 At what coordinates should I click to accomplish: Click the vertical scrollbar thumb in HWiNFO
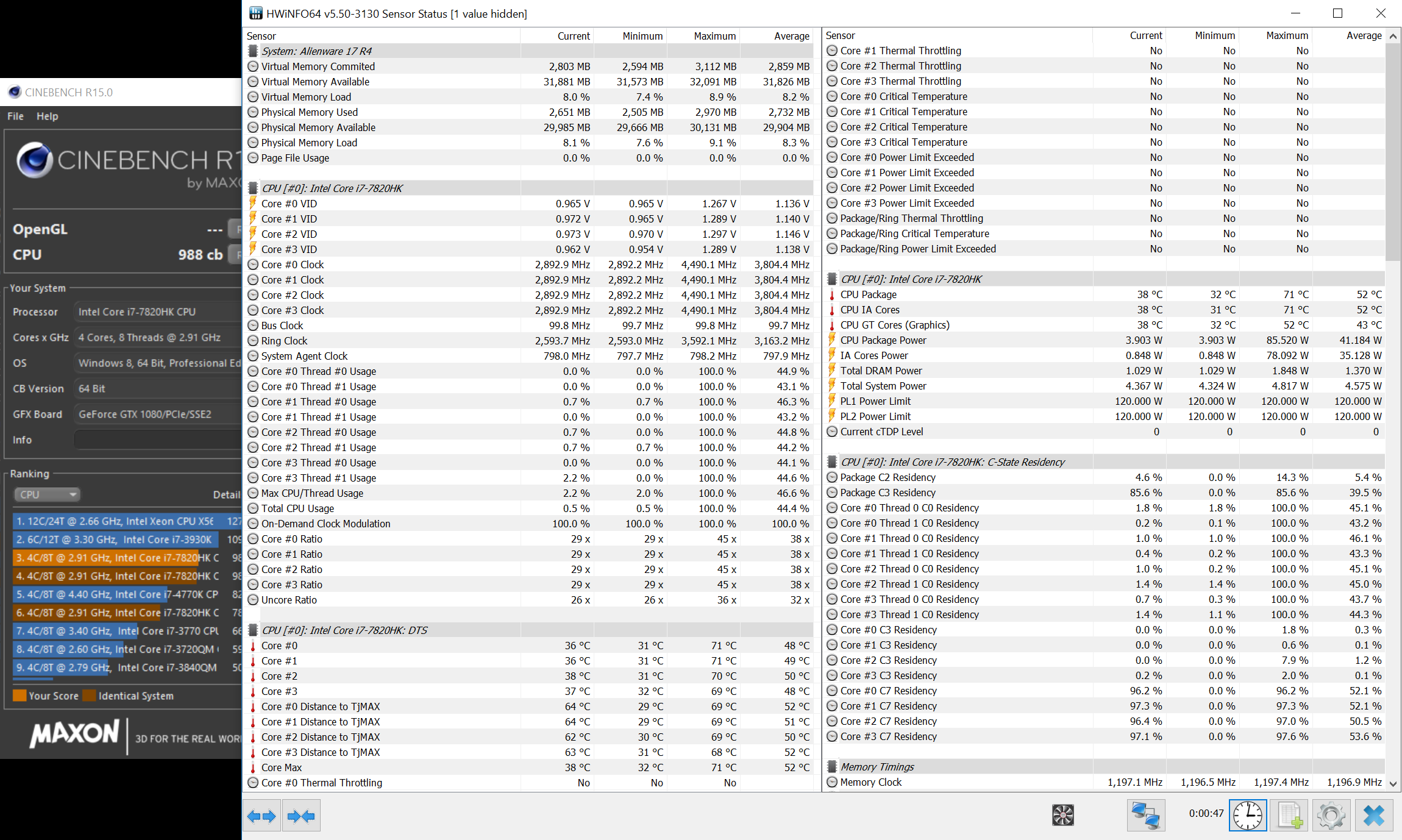pyautogui.click(x=1393, y=151)
